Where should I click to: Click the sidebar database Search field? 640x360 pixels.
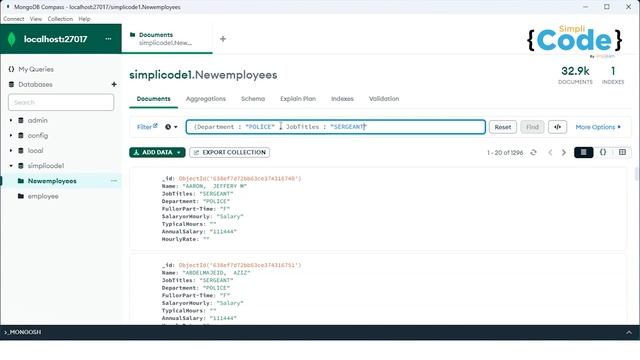[x=61, y=102]
